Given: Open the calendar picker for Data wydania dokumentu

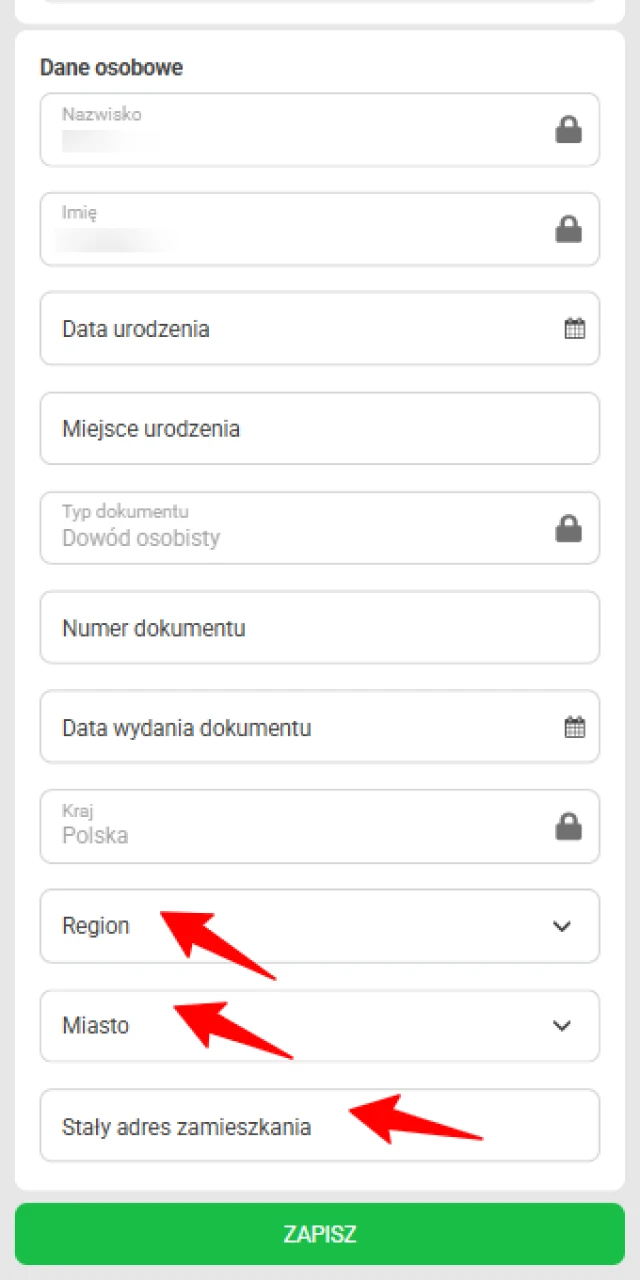Looking at the screenshot, I should click(574, 727).
